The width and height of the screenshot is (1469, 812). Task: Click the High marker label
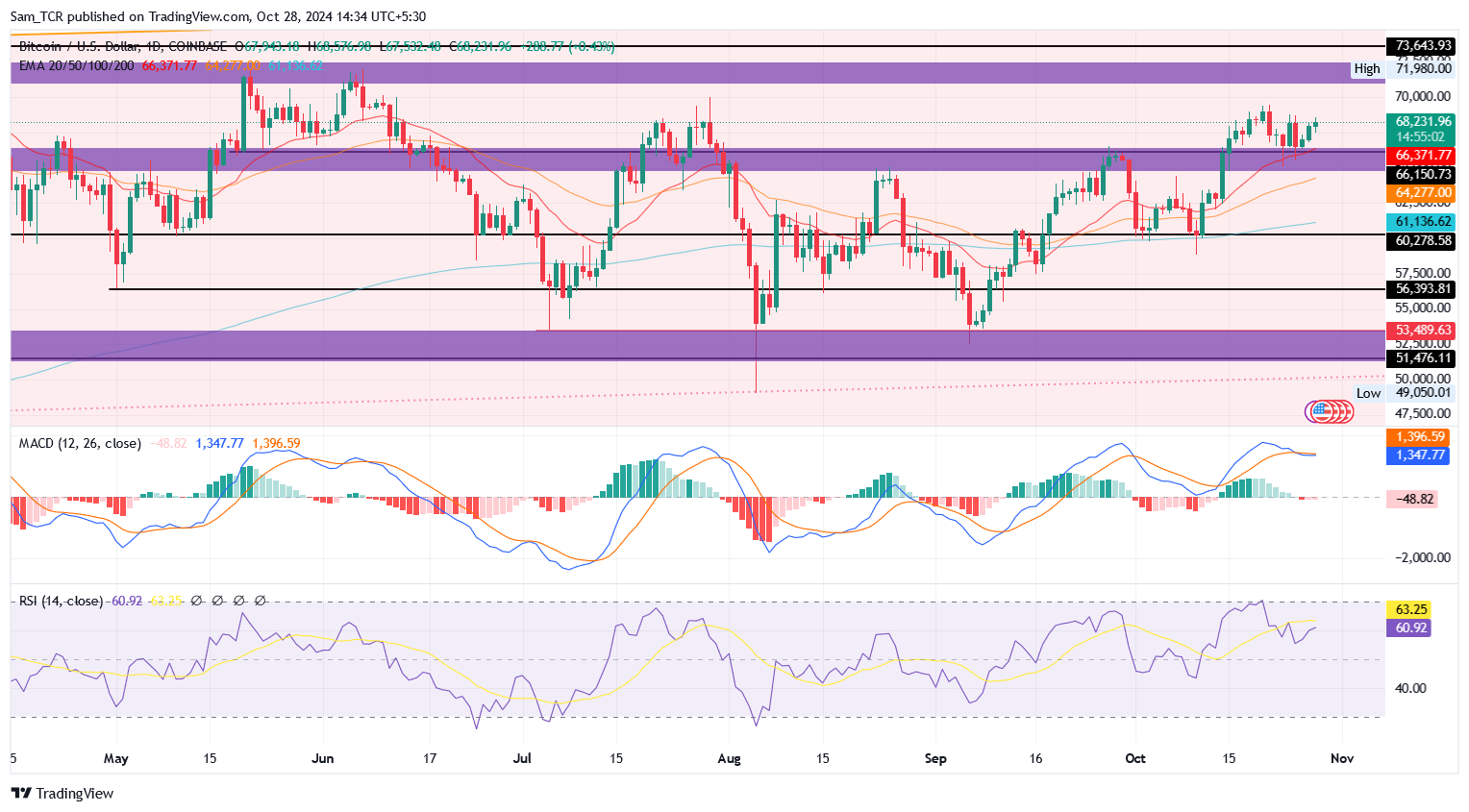coord(1367,68)
